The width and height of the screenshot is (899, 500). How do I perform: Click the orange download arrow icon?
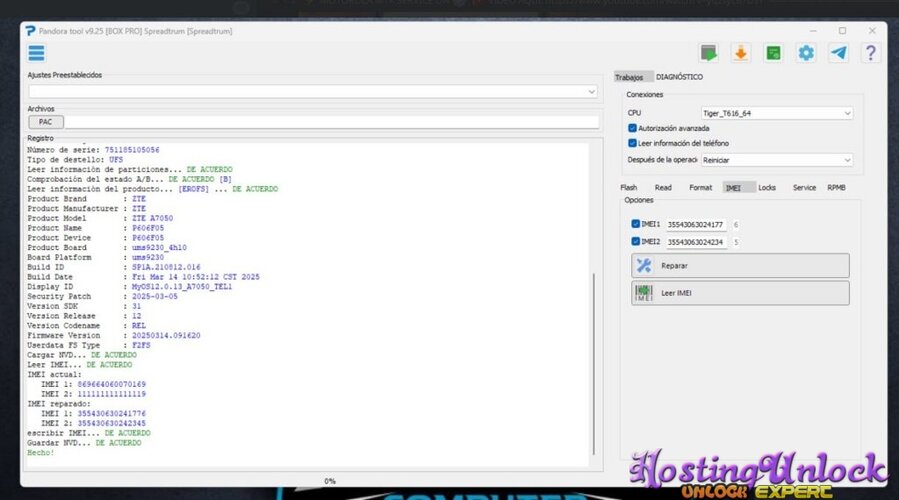pyautogui.click(x=741, y=53)
